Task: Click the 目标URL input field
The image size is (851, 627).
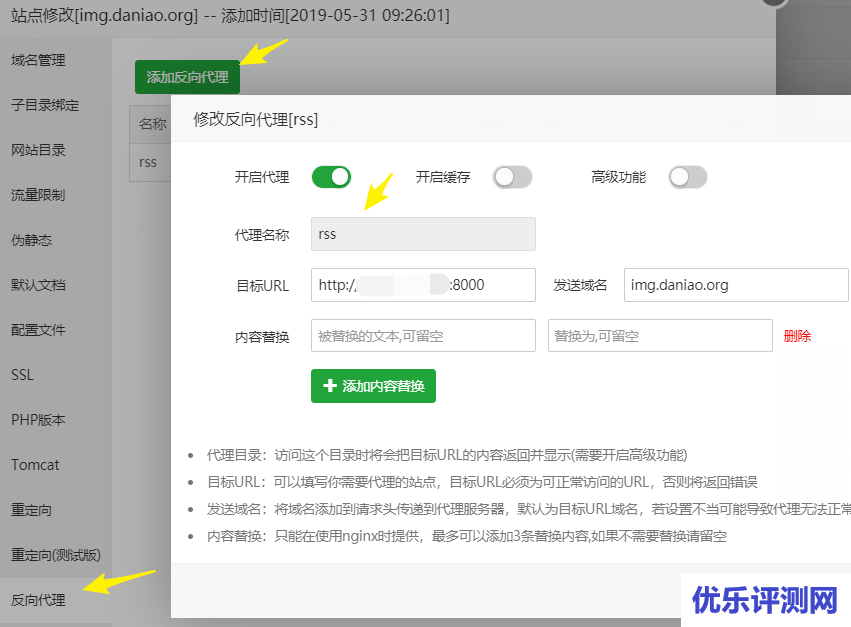Action: point(423,285)
